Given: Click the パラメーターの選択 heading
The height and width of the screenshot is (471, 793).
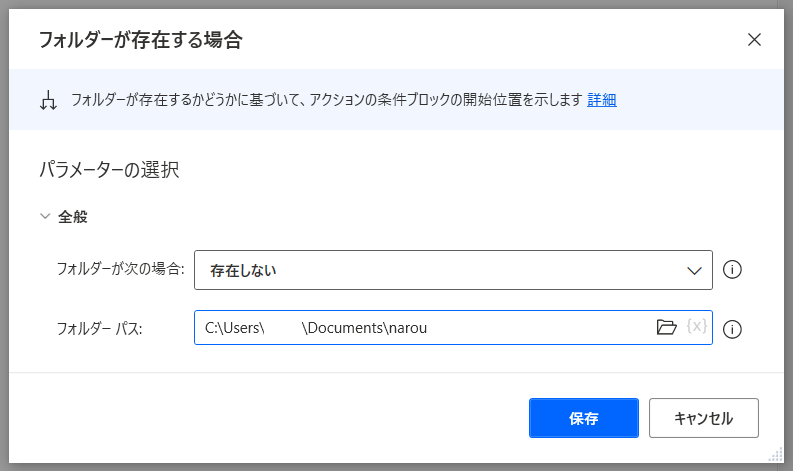Looking at the screenshot, I should click(x=109, y=169).
